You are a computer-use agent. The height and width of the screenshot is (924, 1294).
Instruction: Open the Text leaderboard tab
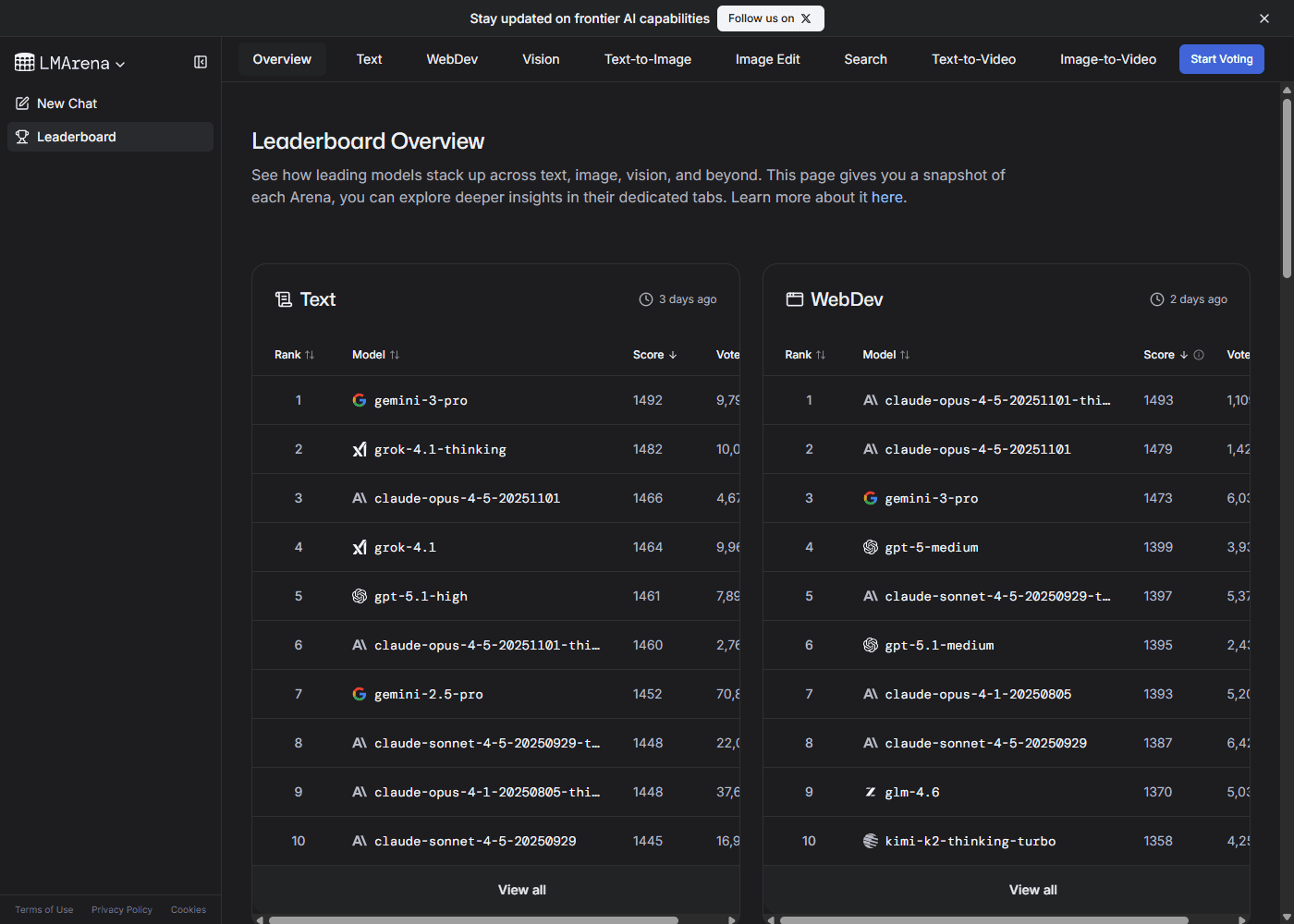coord(369,59)
